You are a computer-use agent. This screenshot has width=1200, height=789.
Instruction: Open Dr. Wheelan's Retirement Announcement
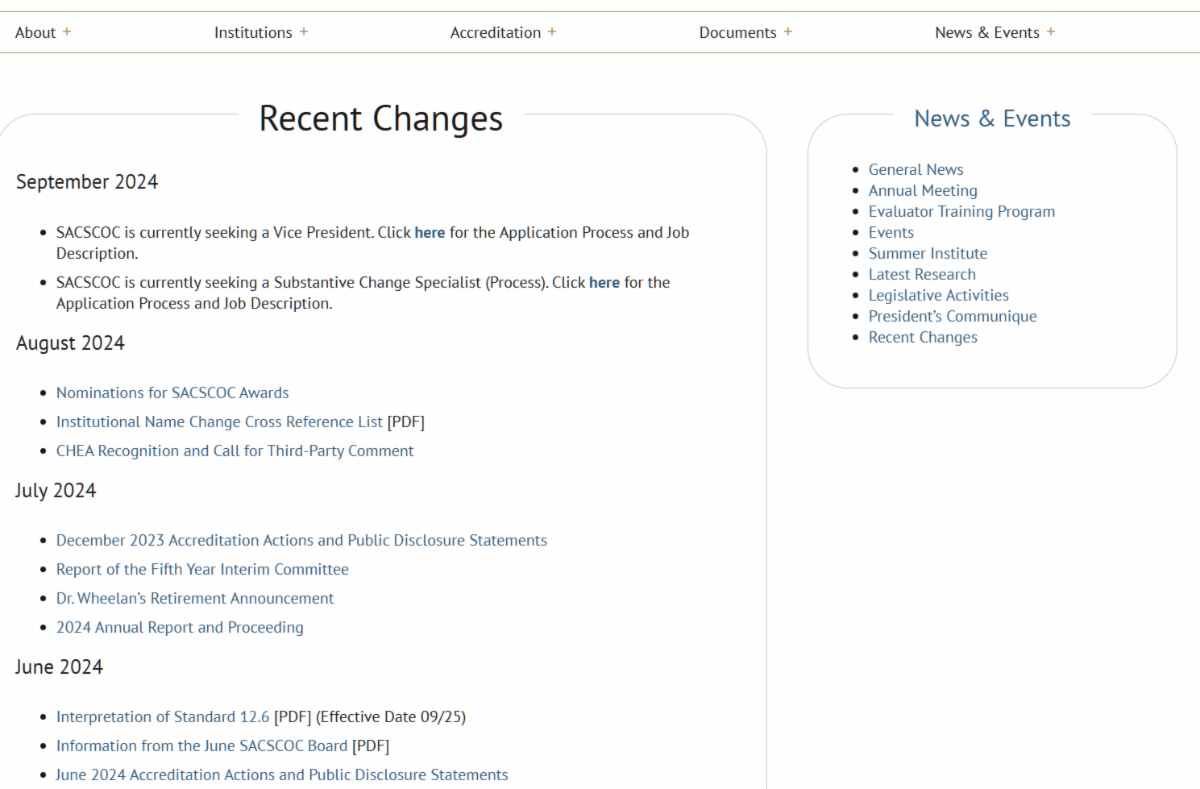(x=195, y=598)
